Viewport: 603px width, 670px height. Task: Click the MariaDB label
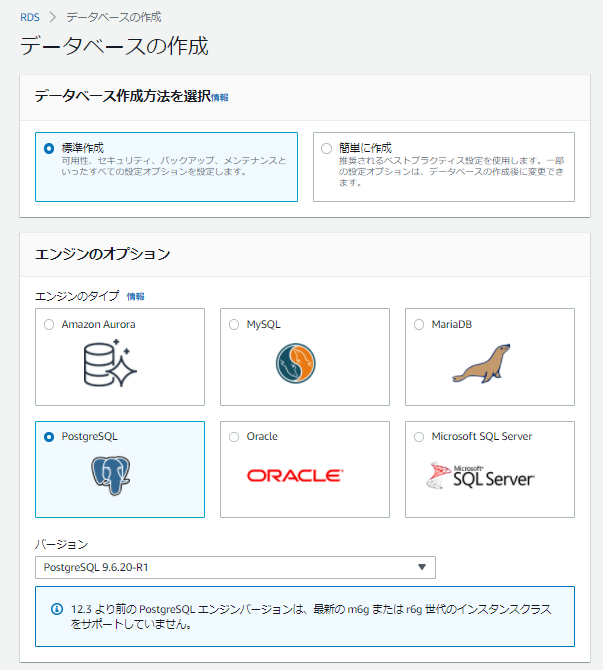452,324
